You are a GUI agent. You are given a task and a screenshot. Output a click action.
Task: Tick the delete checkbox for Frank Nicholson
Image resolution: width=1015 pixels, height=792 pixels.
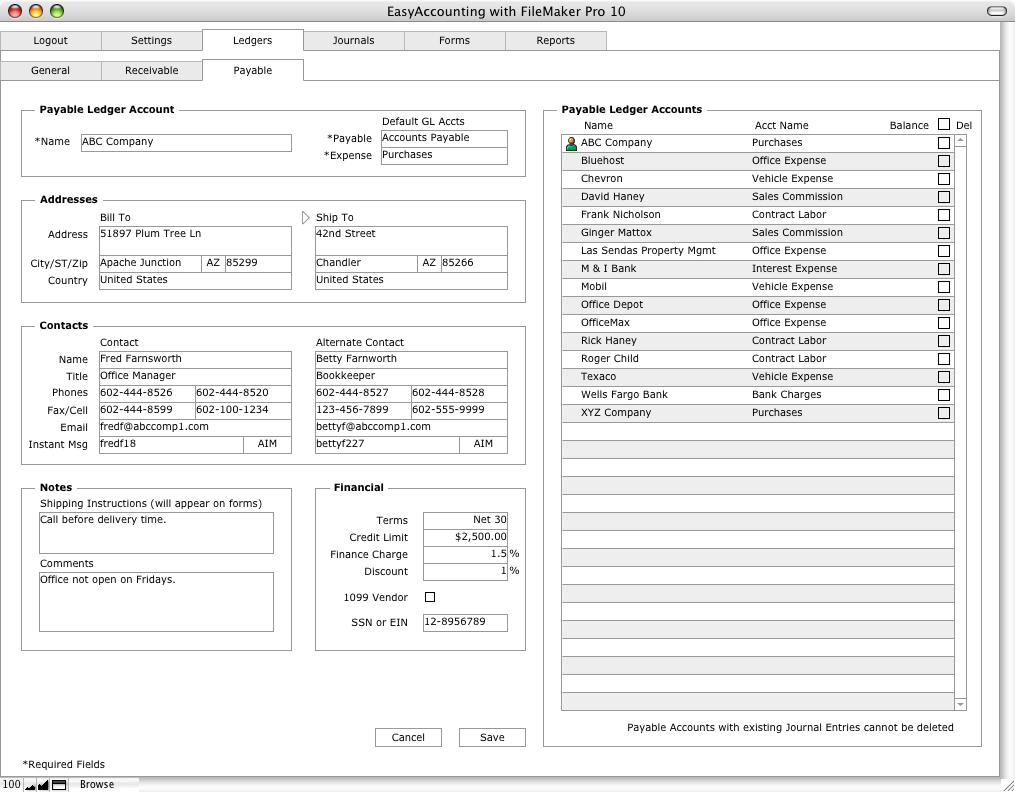[x=944, y=215]
